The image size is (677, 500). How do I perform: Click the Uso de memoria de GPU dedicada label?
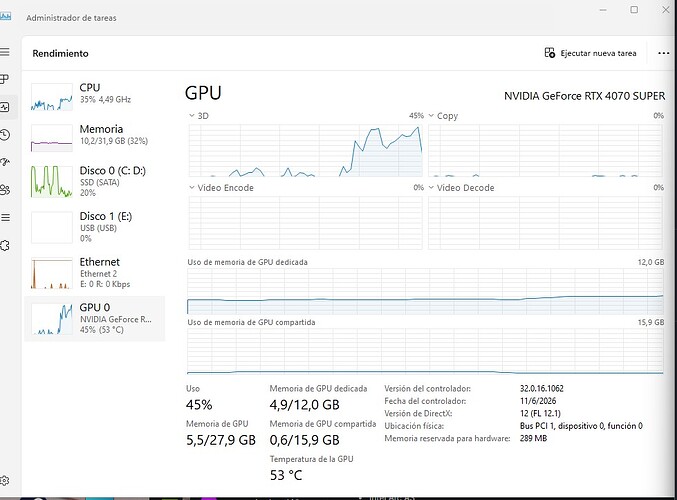click(247, 262)
